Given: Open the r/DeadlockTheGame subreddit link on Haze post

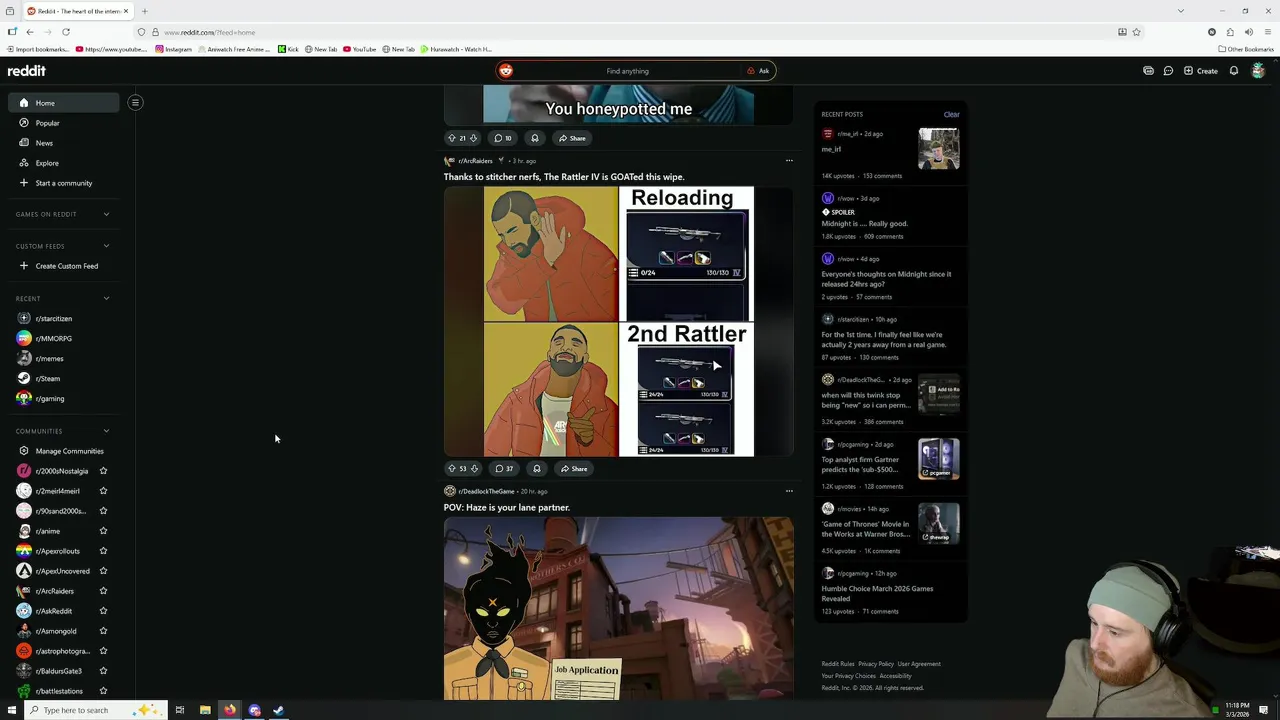Looking at the screenshot, I should [486, 491].
